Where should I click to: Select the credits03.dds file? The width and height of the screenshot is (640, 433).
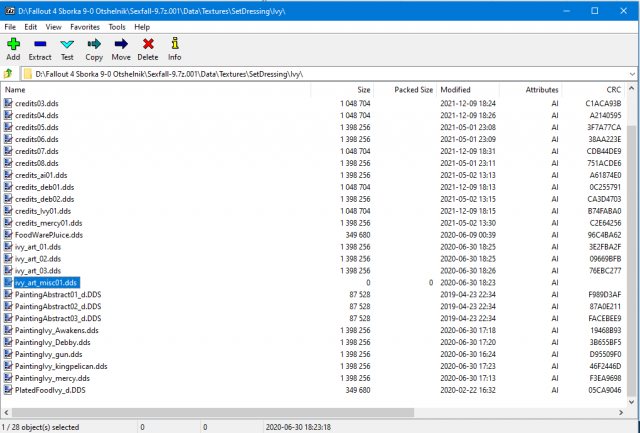(44, 103)
